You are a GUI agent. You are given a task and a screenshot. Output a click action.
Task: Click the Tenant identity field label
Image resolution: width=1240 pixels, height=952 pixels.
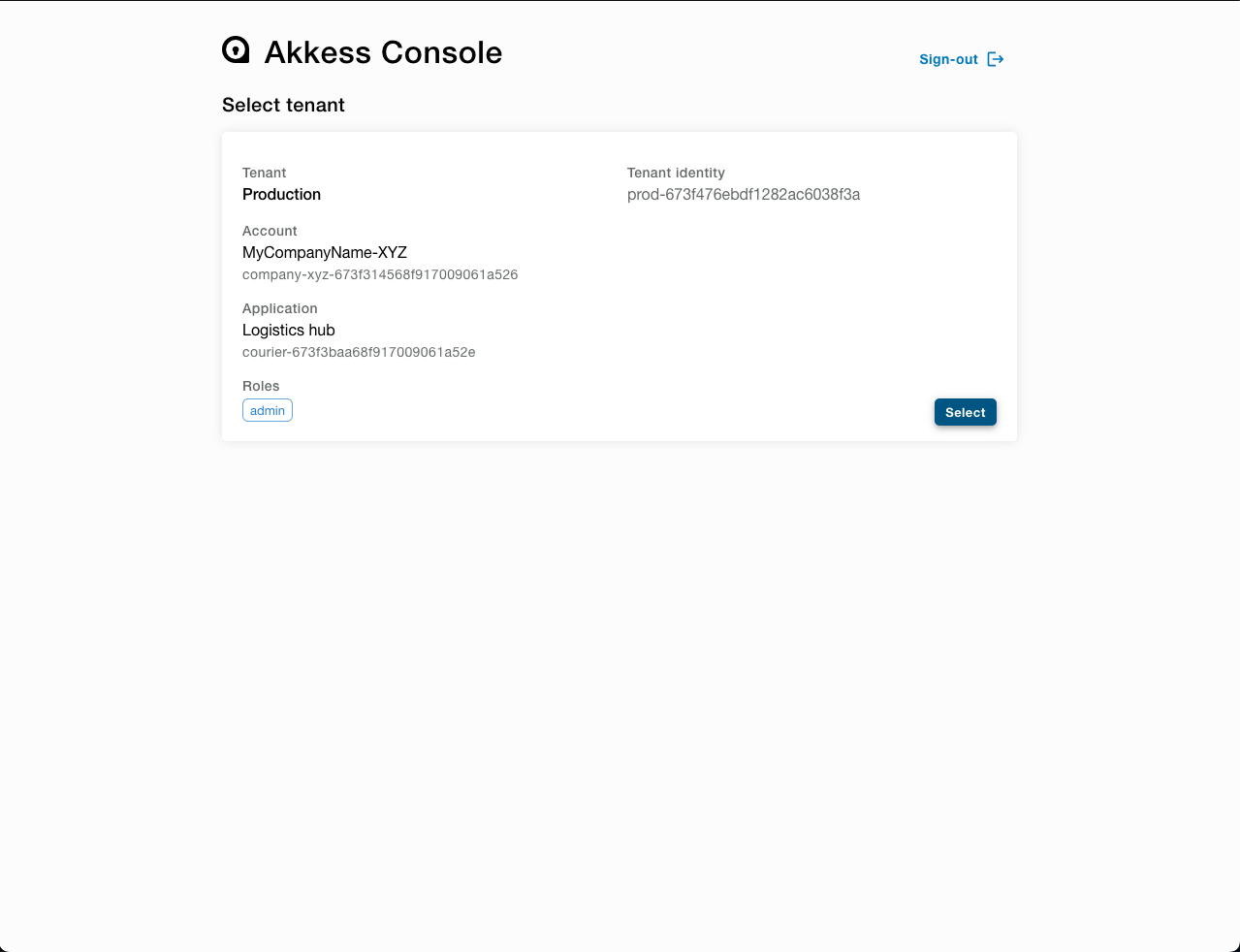point(676,173)
